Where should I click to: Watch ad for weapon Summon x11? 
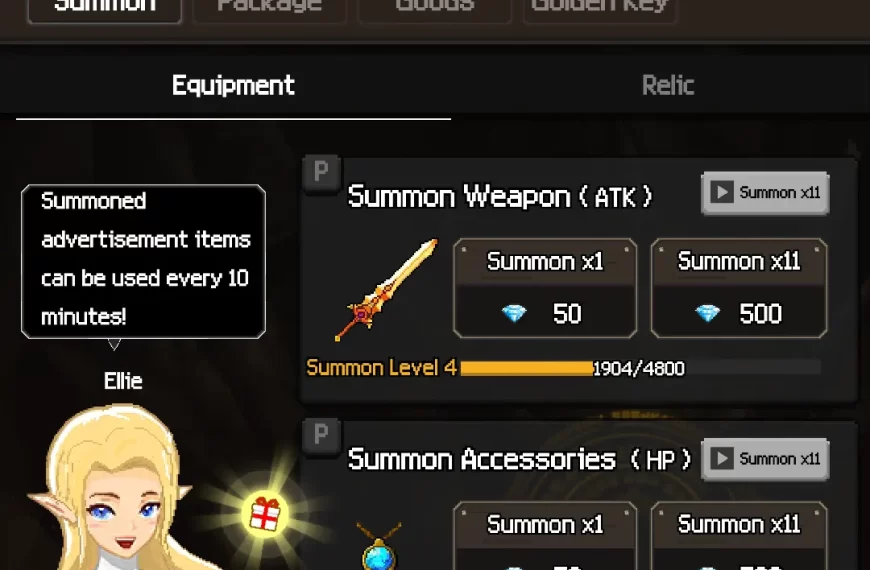click(765, 193)
